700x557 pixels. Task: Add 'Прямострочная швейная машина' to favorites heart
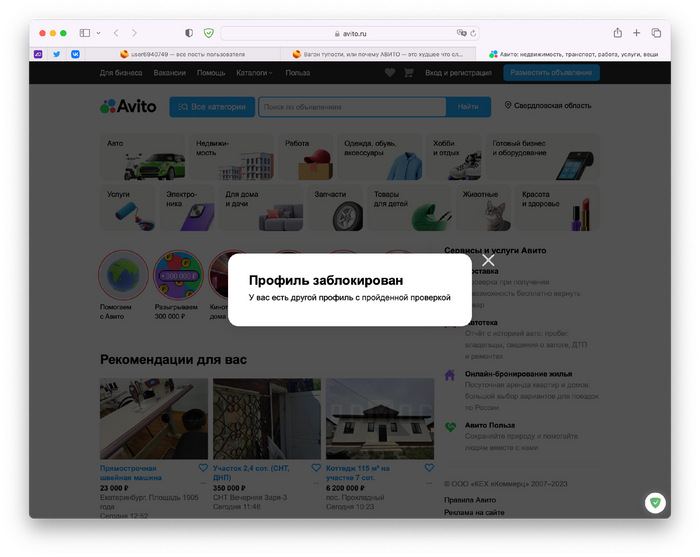pos(203,468)
